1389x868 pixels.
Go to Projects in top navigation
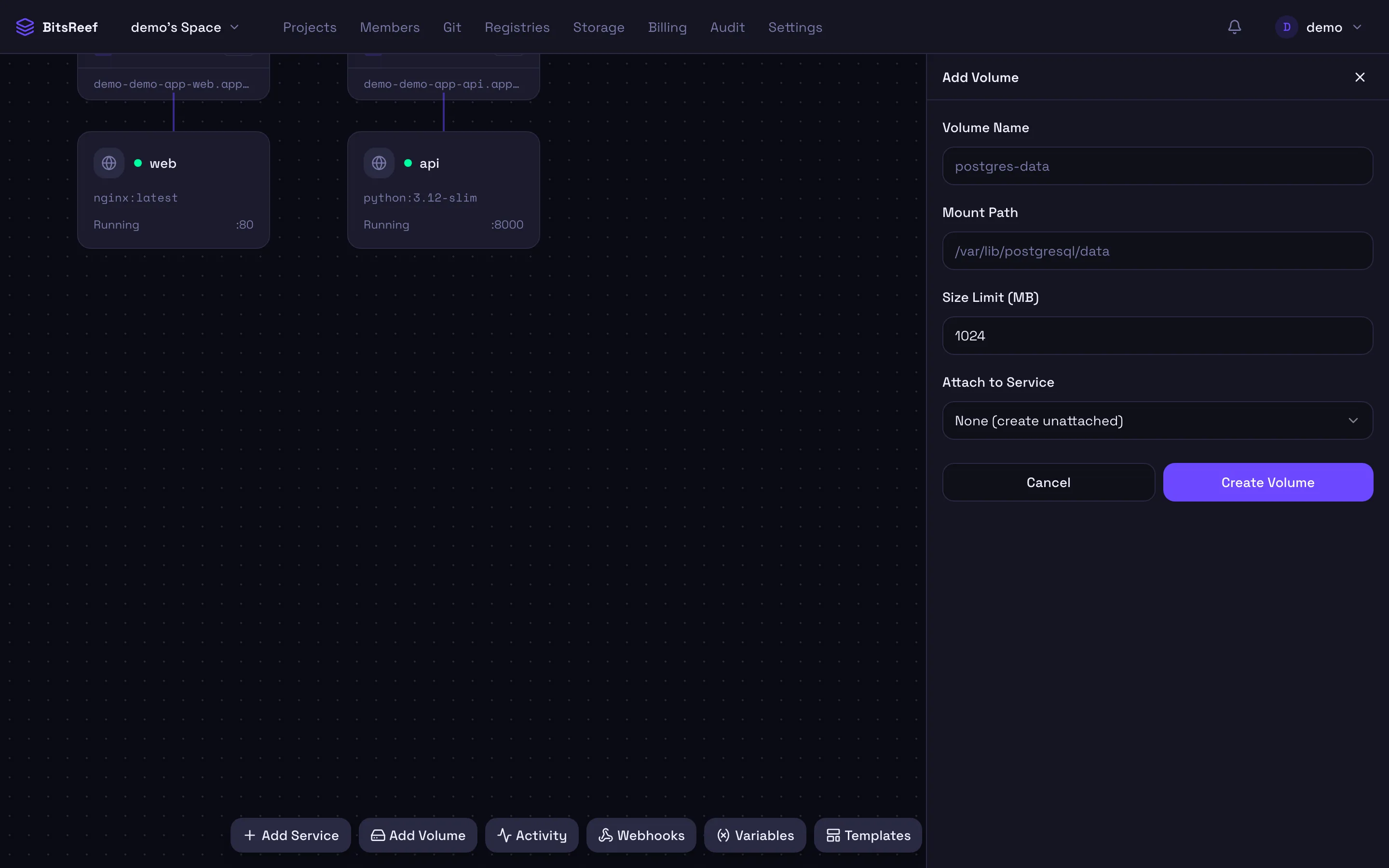(x=309, y=27)
